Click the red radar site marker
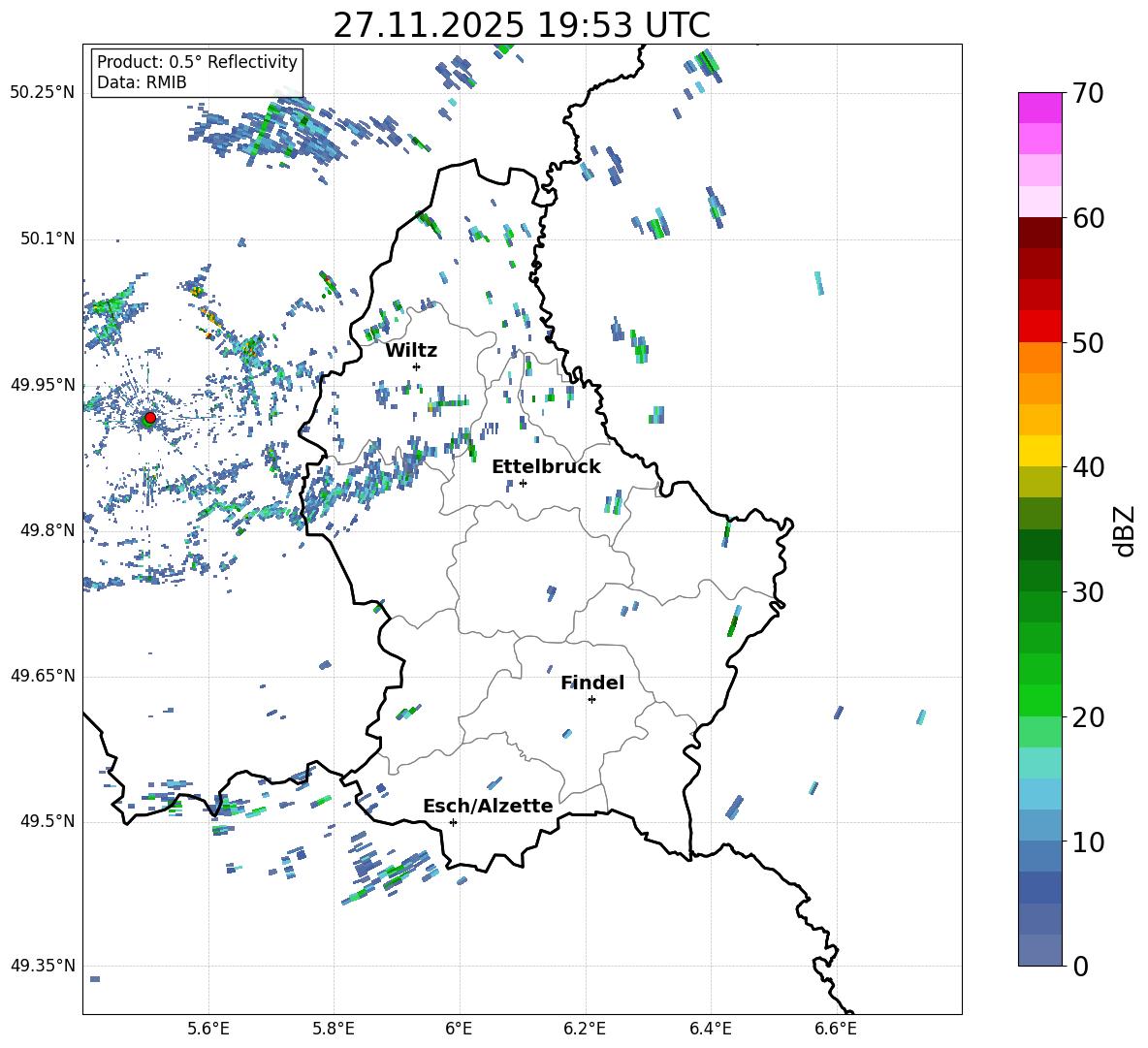This screenshot has width=1148, height=1048. click(x=149, y=418)
